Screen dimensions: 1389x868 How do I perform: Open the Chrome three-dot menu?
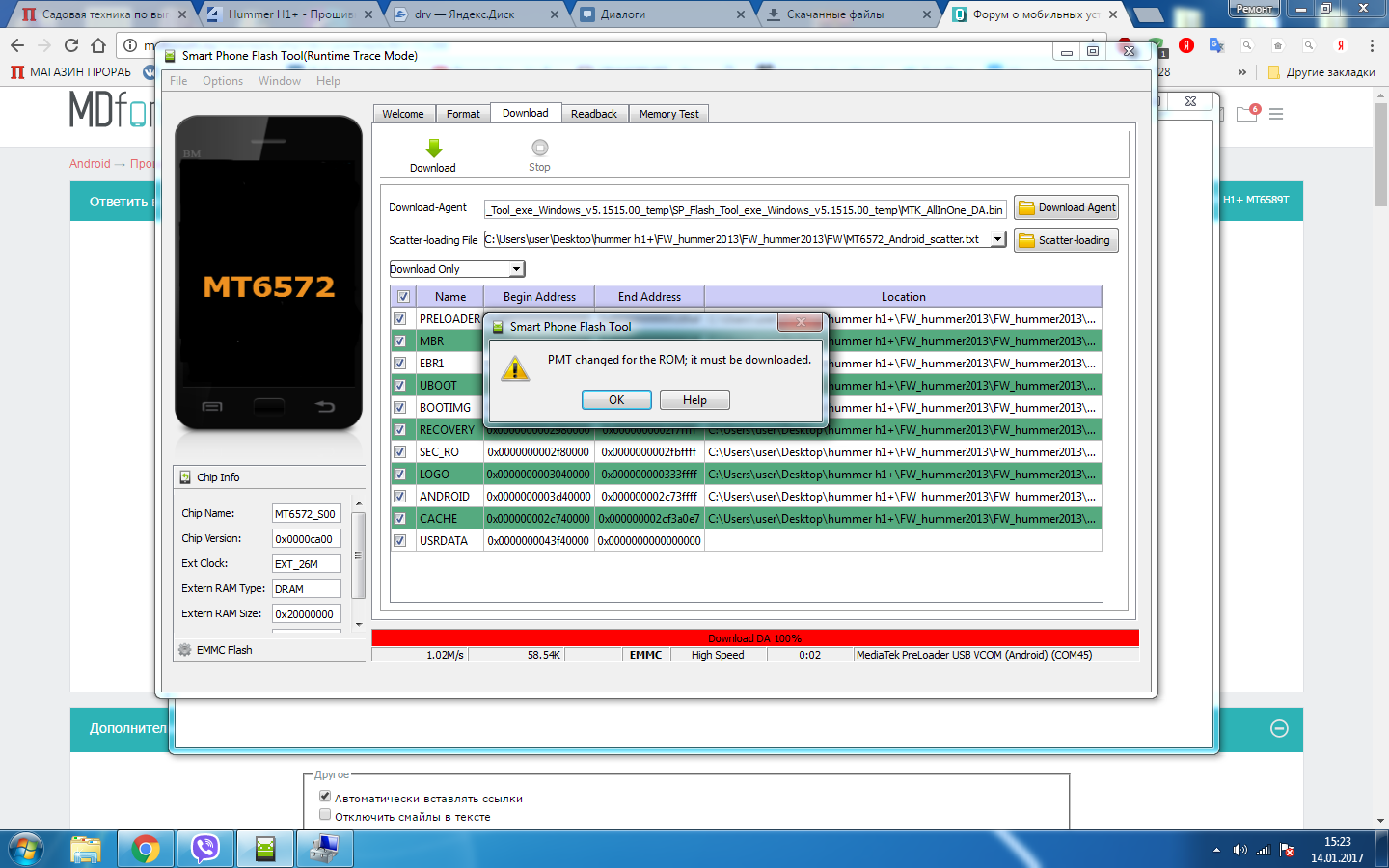[x=1372, y=45]
